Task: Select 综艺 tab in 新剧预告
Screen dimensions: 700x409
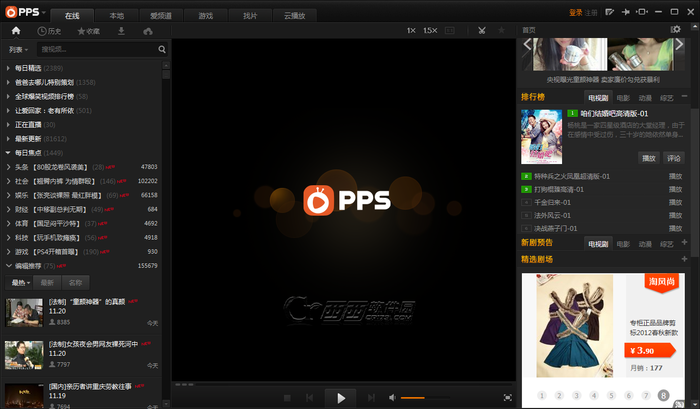Action: (x=667, y=244)
